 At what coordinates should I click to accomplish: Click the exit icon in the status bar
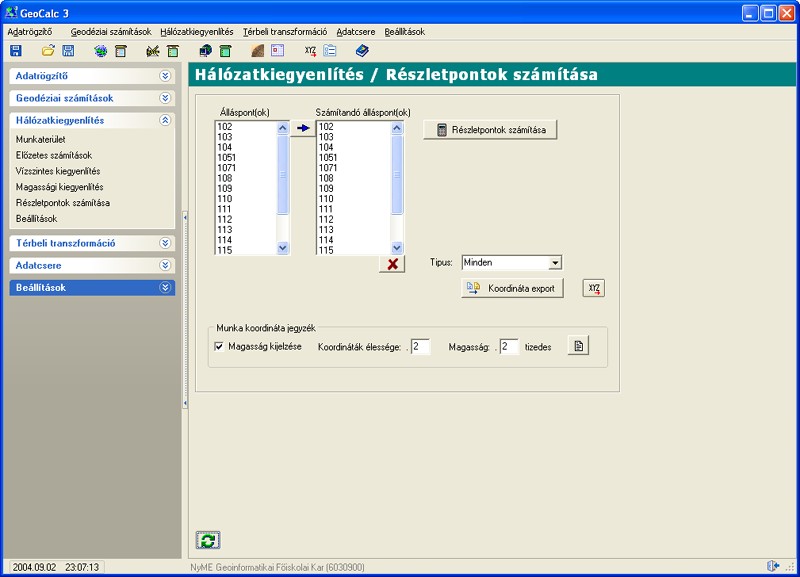click(773, 566)
